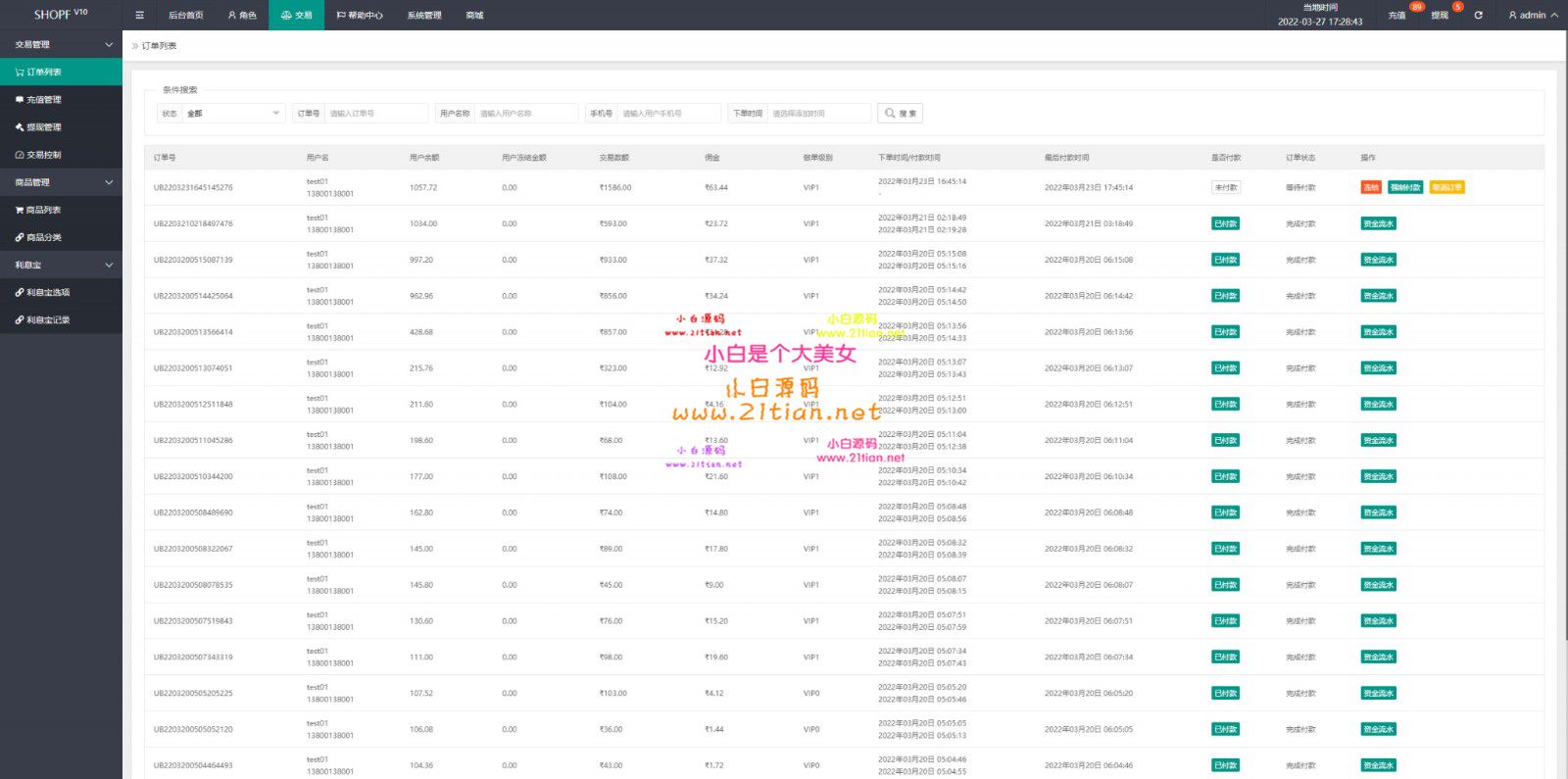
Task: Open 商城 top menu
Action: pyautogui.click(x=475, y=15)
